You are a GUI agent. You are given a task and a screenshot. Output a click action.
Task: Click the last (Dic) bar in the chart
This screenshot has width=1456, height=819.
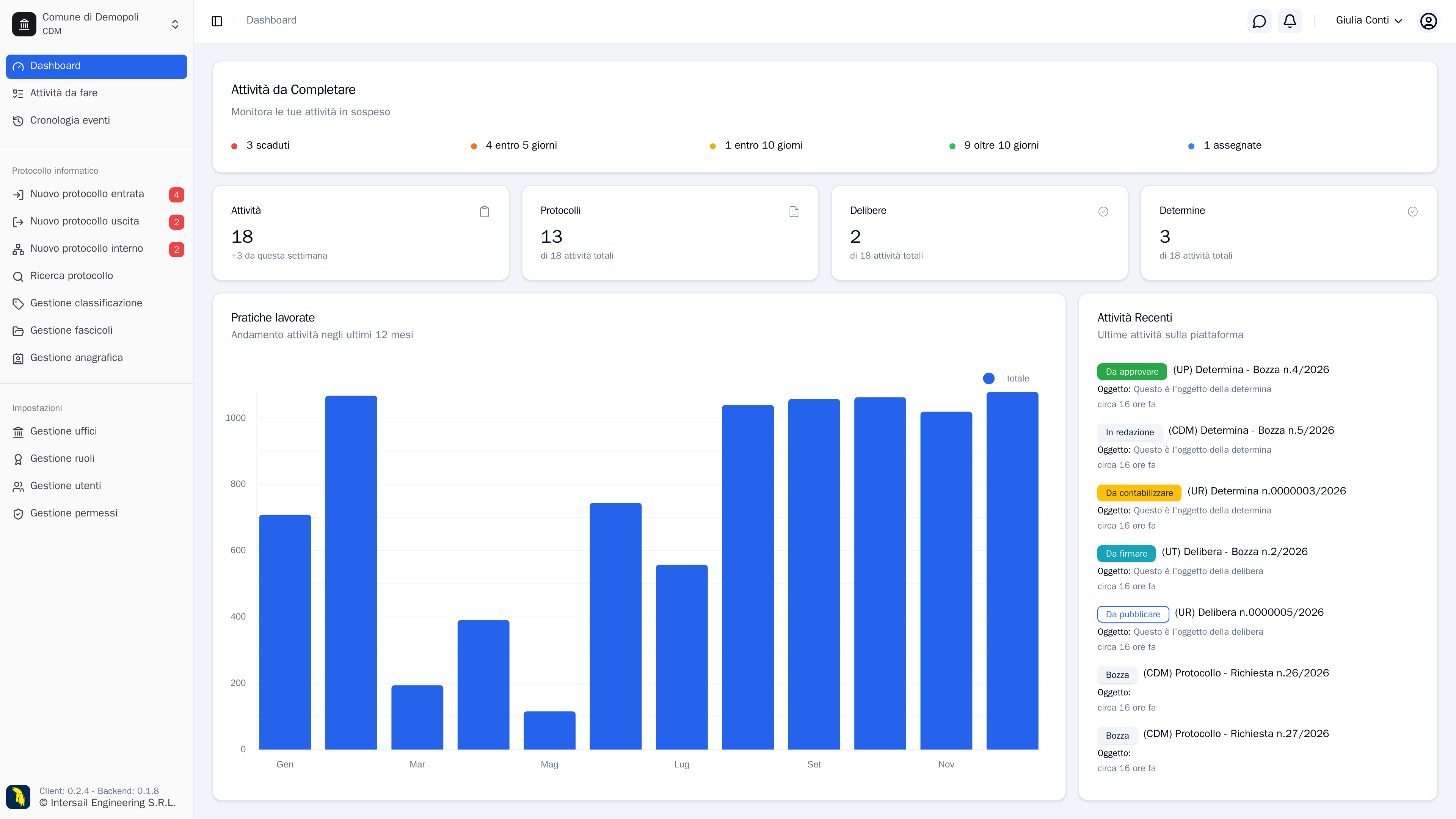(x=1012, y=571)
